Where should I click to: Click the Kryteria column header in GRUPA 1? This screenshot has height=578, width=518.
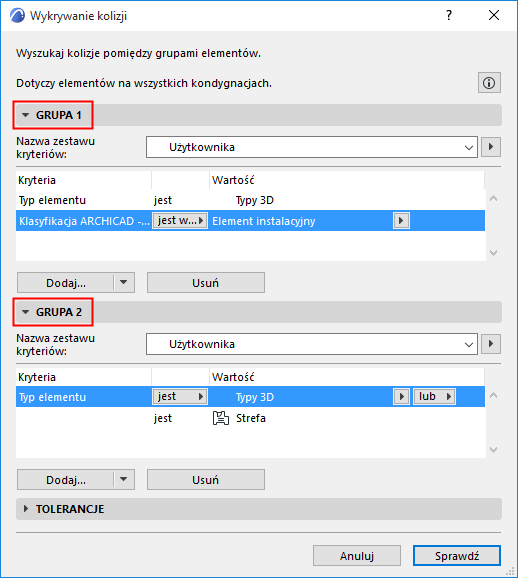tap(84, 180)
